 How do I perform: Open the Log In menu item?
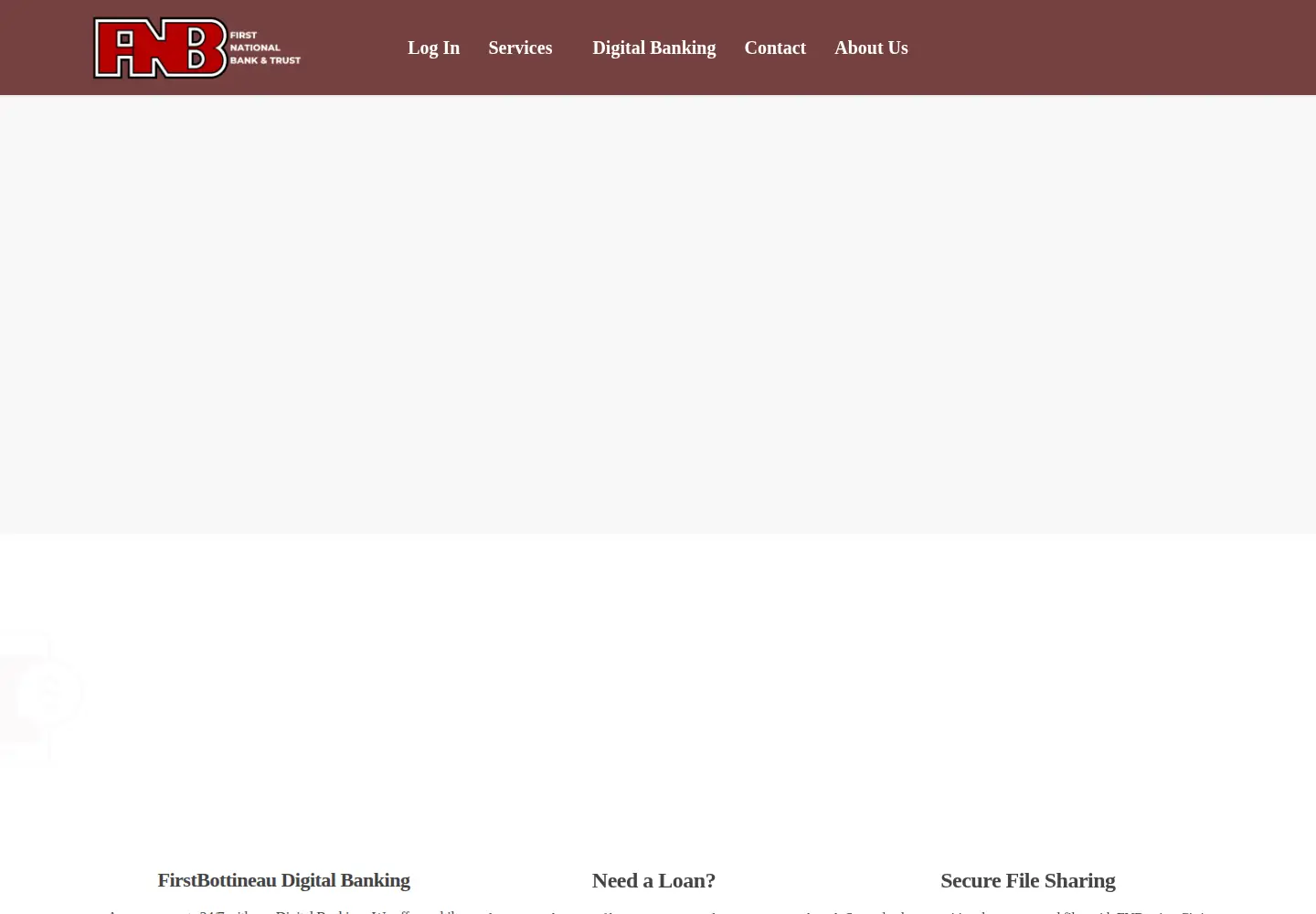[x=433, y=48]
